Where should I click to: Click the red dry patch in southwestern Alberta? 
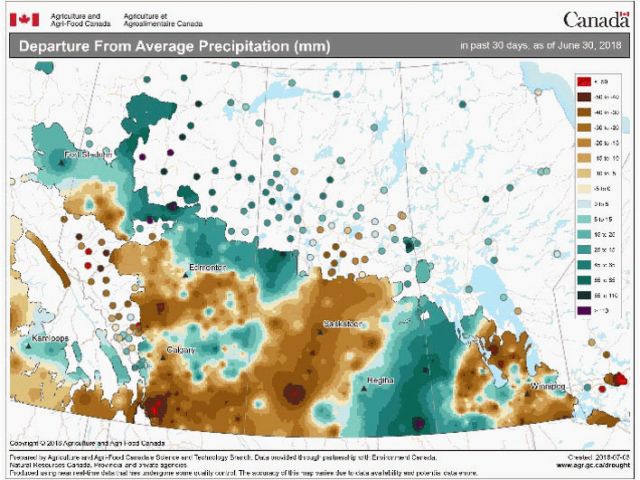pos(155,406)
